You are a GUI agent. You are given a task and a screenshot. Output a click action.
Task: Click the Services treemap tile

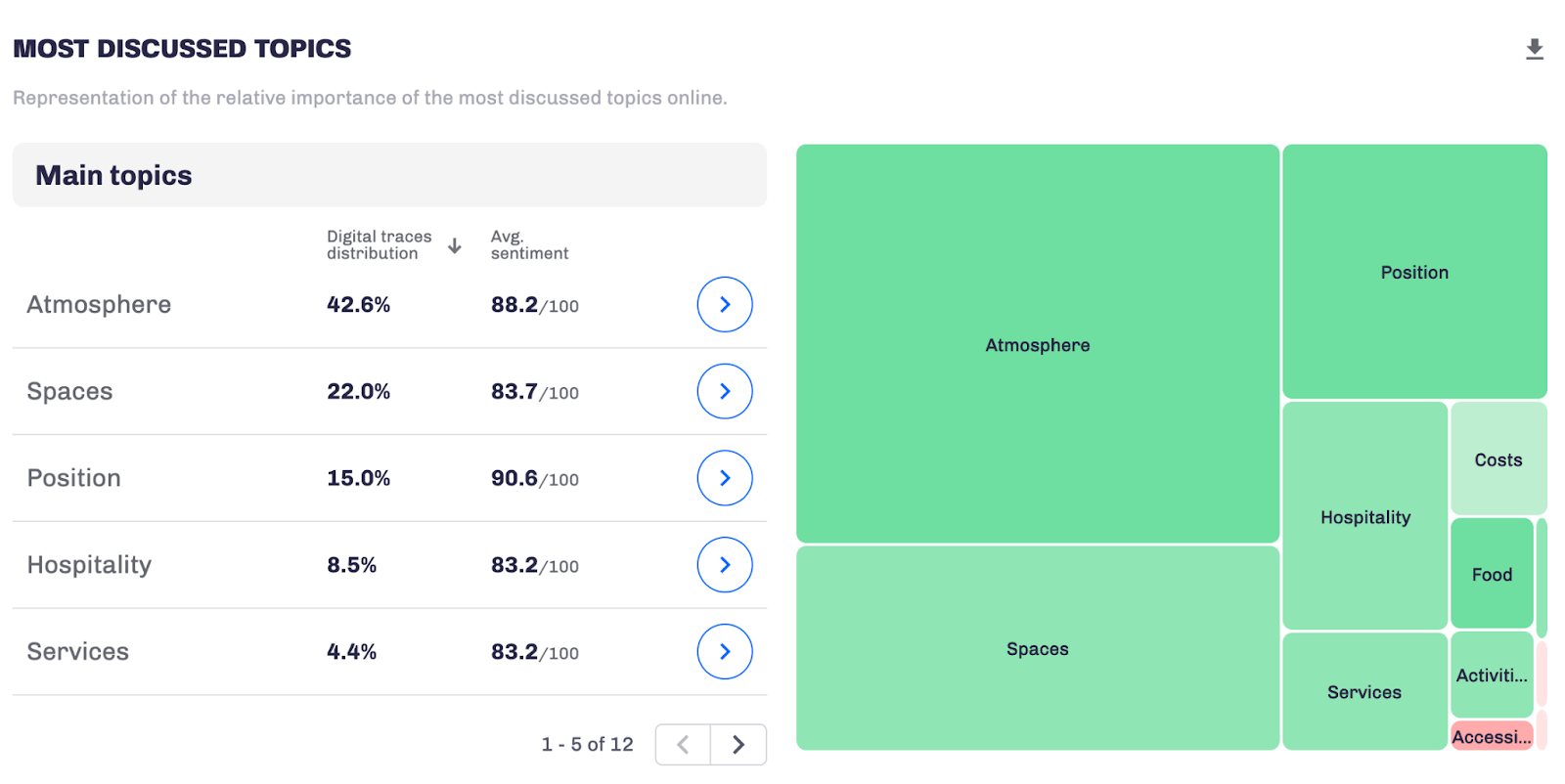pos(1364,692)
